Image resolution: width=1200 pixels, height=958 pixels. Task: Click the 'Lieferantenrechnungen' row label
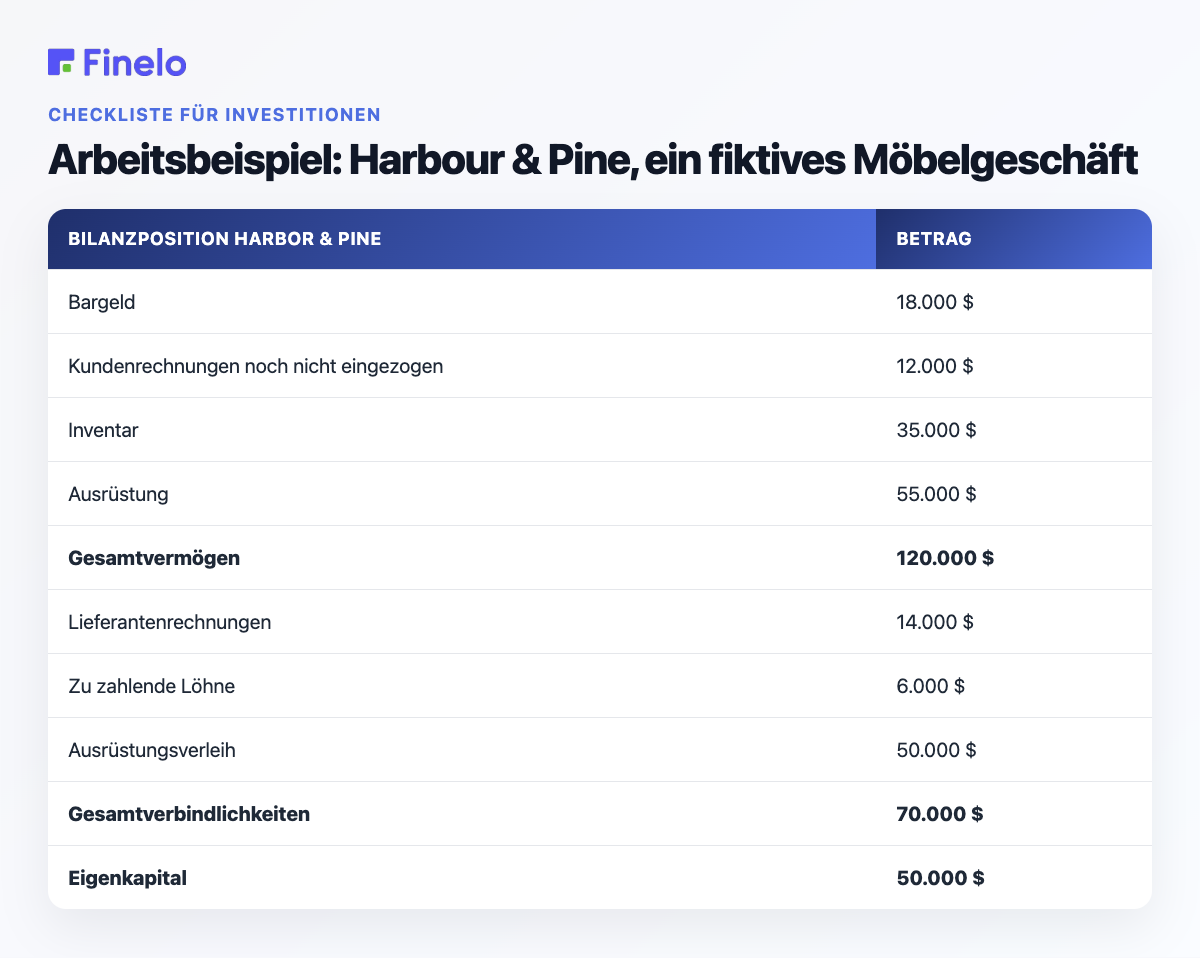[x=170, y=622]
